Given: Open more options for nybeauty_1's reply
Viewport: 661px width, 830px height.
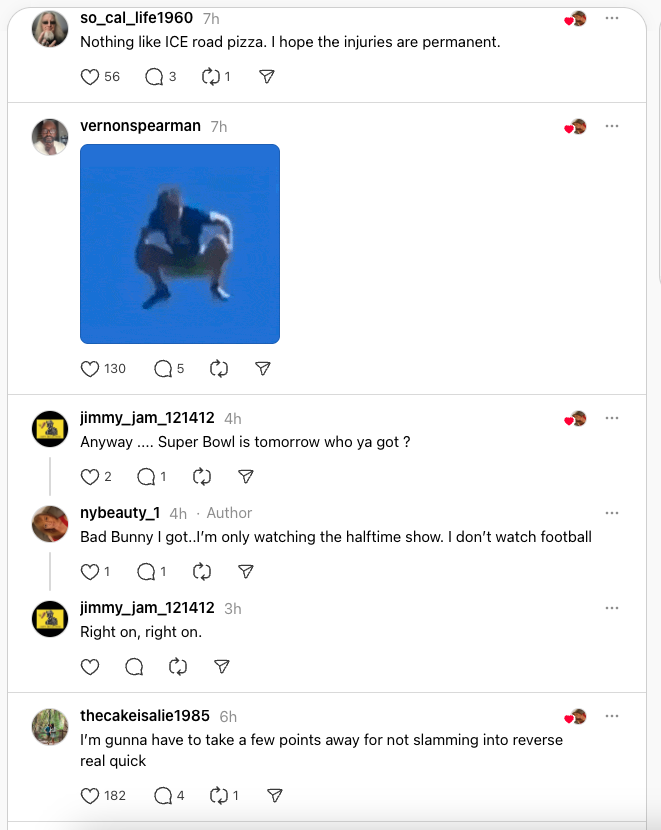Looking at the screenshot, I should point(612,513).
